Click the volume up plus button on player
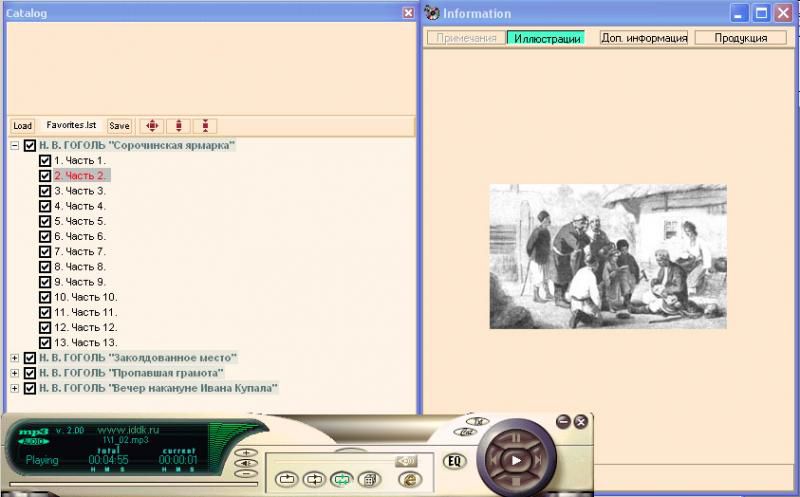Screen dimensions: 800x497 [245, 454]
